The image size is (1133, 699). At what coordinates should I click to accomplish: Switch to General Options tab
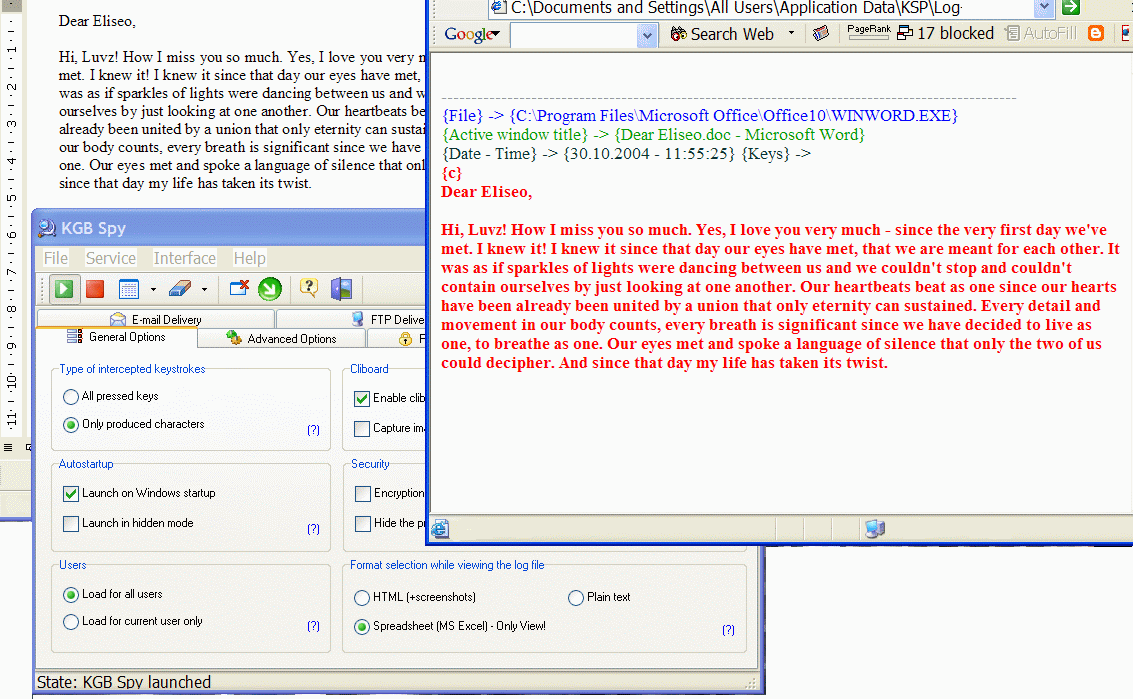coord(117,337)
